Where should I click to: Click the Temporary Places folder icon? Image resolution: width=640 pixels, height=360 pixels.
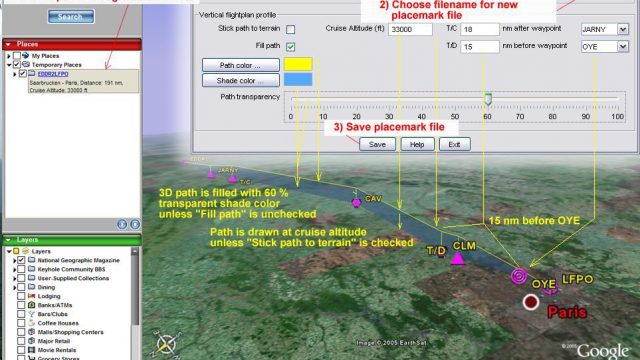pyautogui.click(x=26, y=64)
